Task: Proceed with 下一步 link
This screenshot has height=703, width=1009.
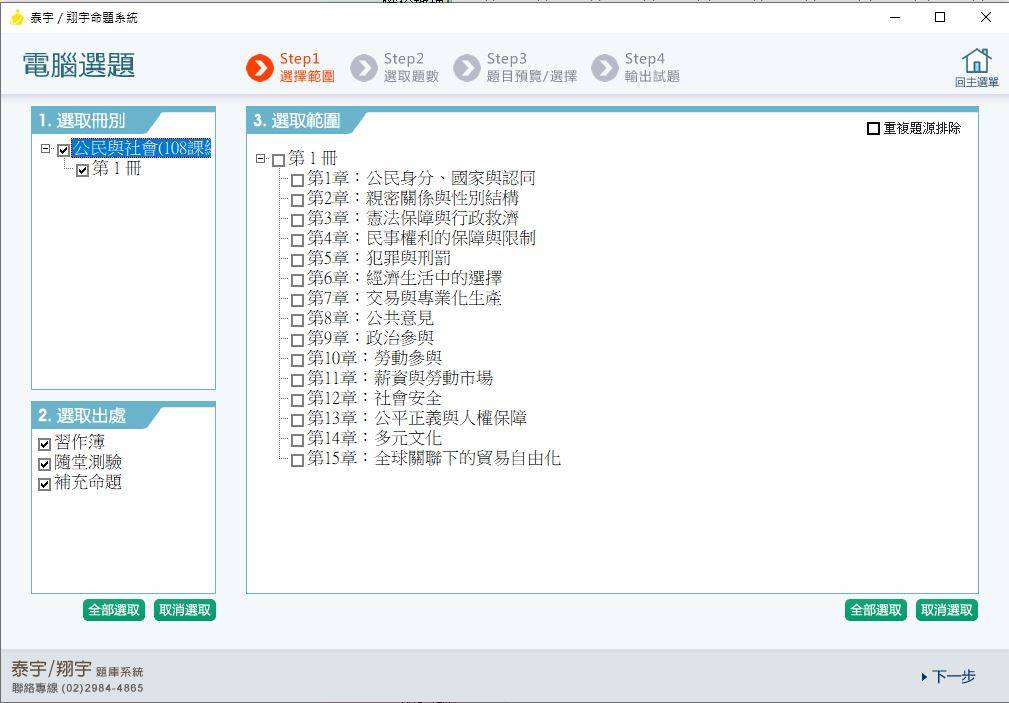Action: point(949,677)
